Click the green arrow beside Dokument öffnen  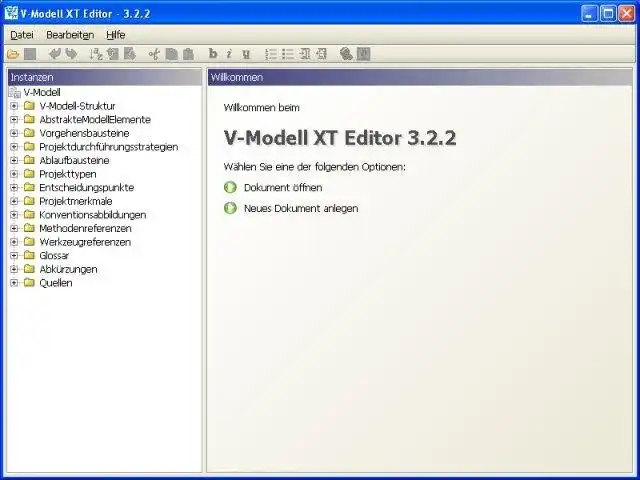point(230,187)
